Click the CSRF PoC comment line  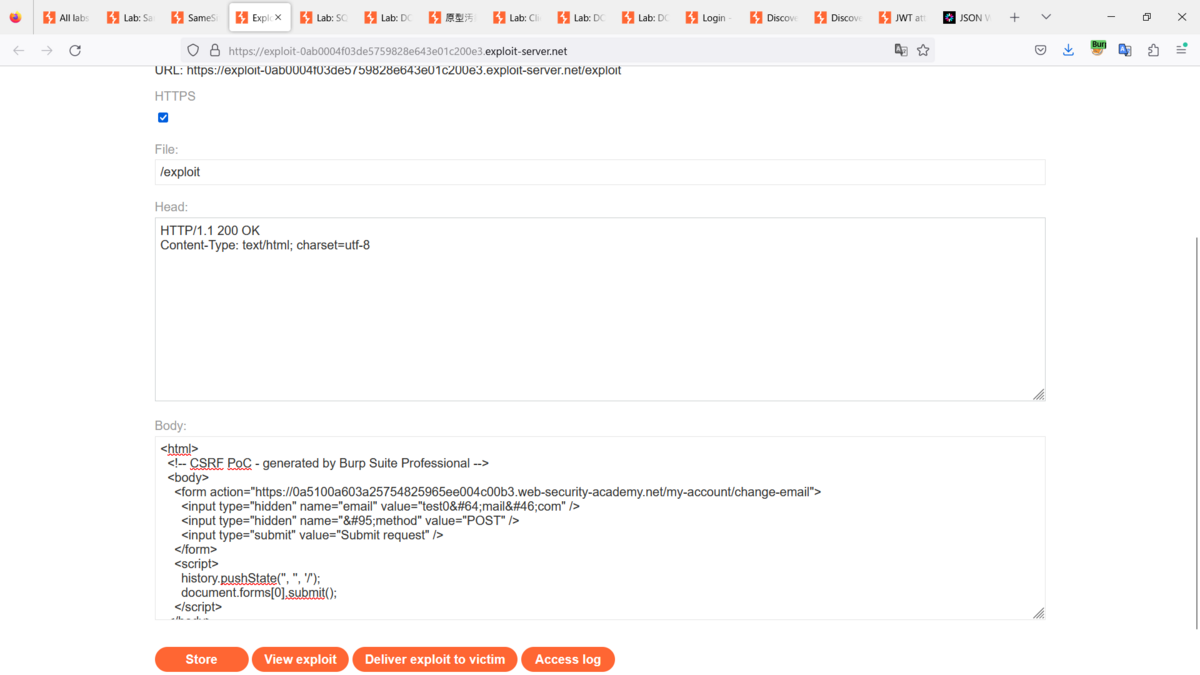(x=328, y=463)
